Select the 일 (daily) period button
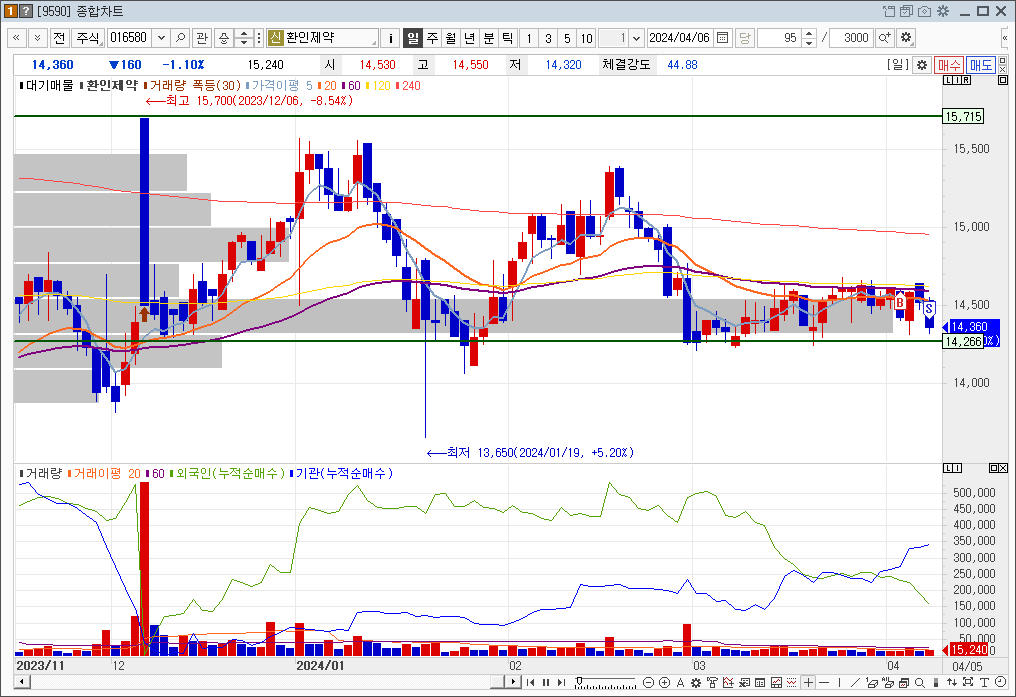 pos(413,38)
